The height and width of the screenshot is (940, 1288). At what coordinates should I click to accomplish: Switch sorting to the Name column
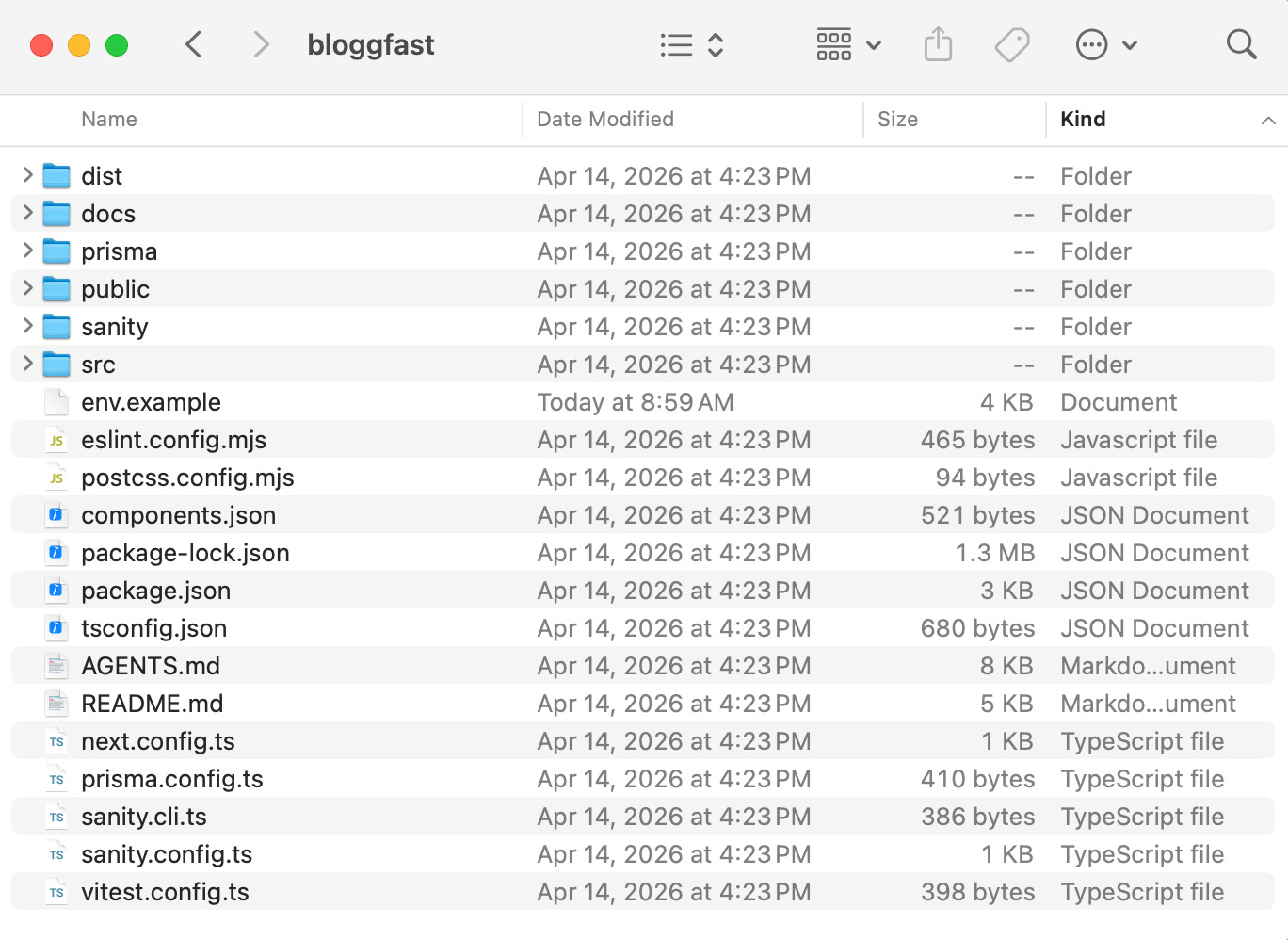click(x=108, y=120)
